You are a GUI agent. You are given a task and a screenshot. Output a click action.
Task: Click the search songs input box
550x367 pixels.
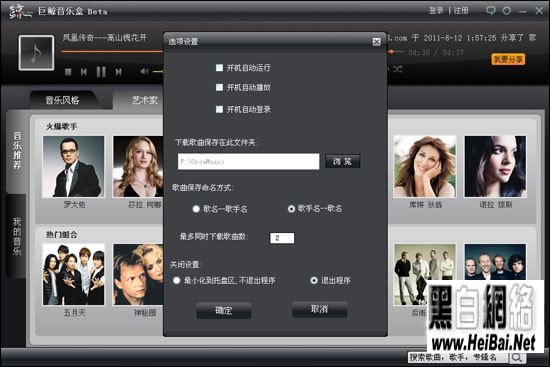[x=458, y=357]
